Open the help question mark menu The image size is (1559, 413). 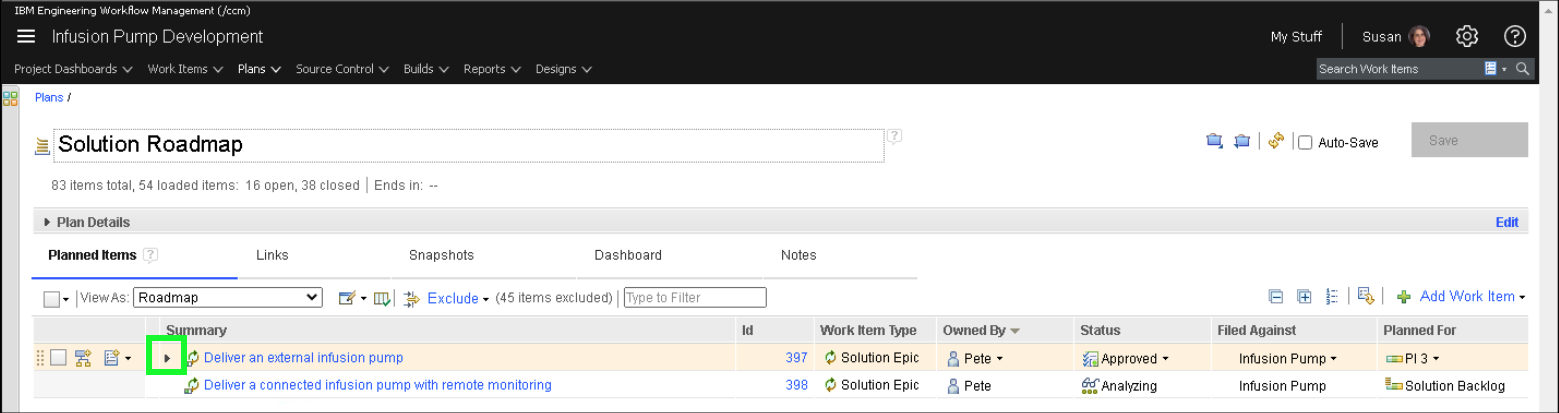tap(1514, 37)
